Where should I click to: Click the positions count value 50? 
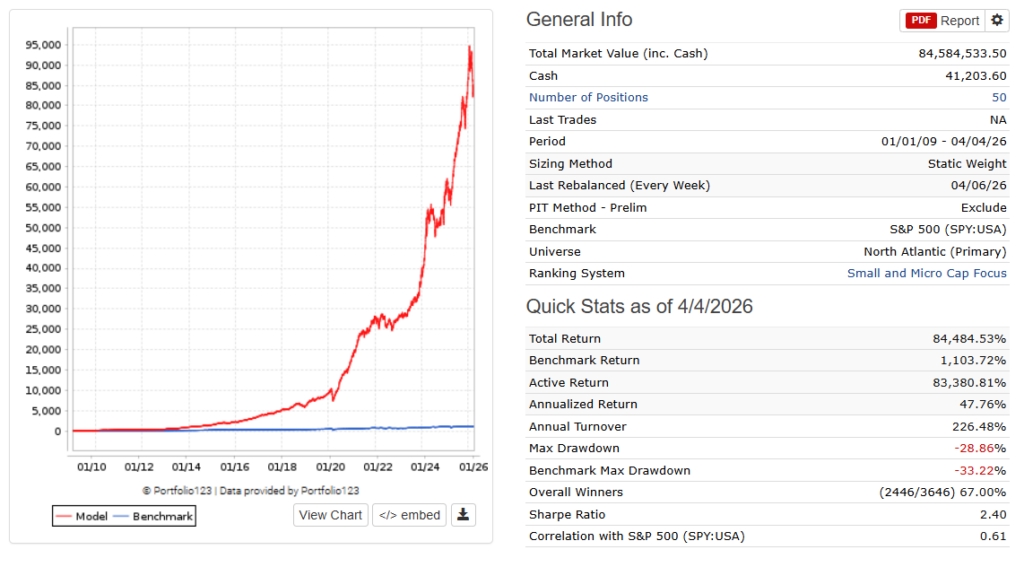(999, 98)
